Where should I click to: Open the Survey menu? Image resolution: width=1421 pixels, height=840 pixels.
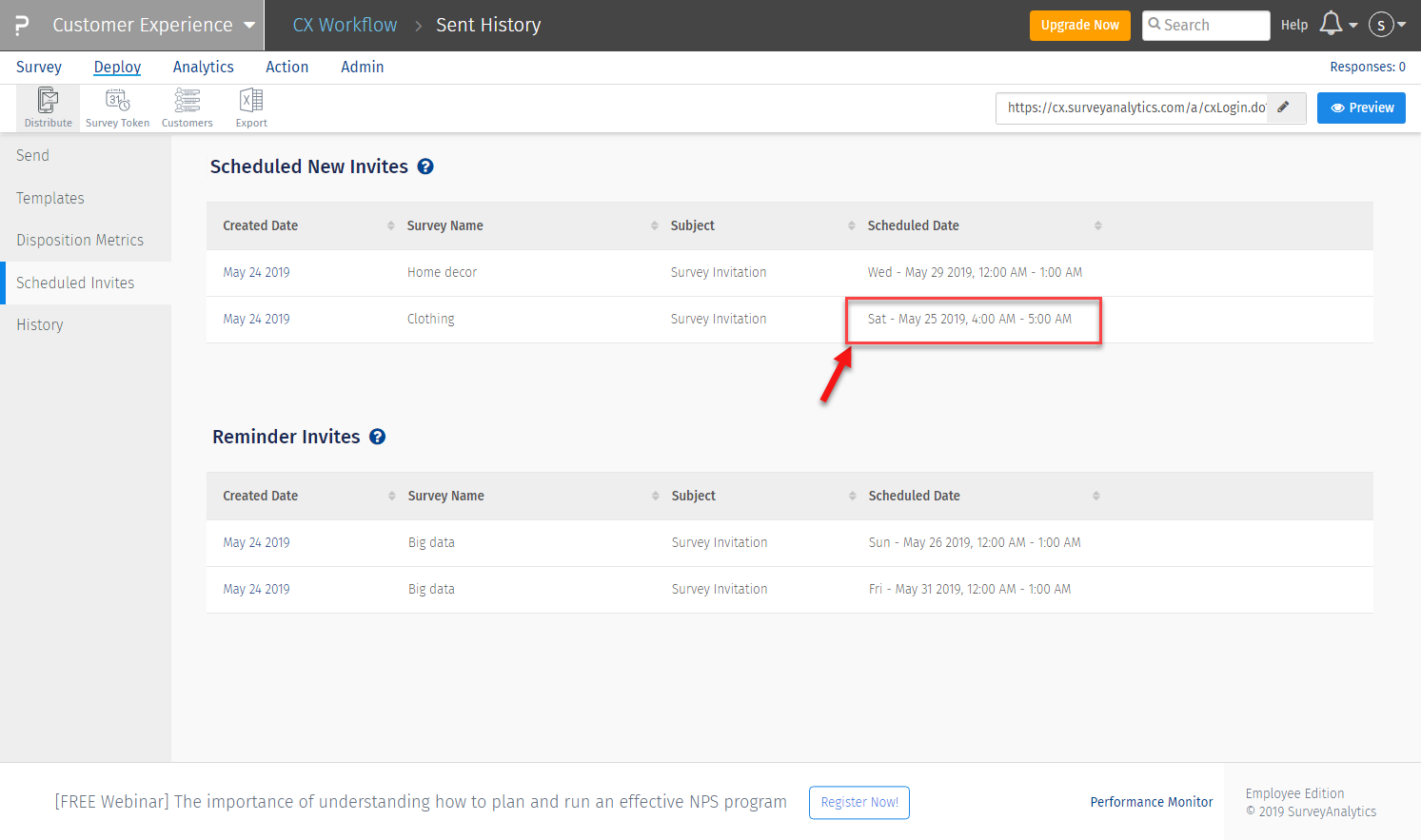[x=39, y=67]
